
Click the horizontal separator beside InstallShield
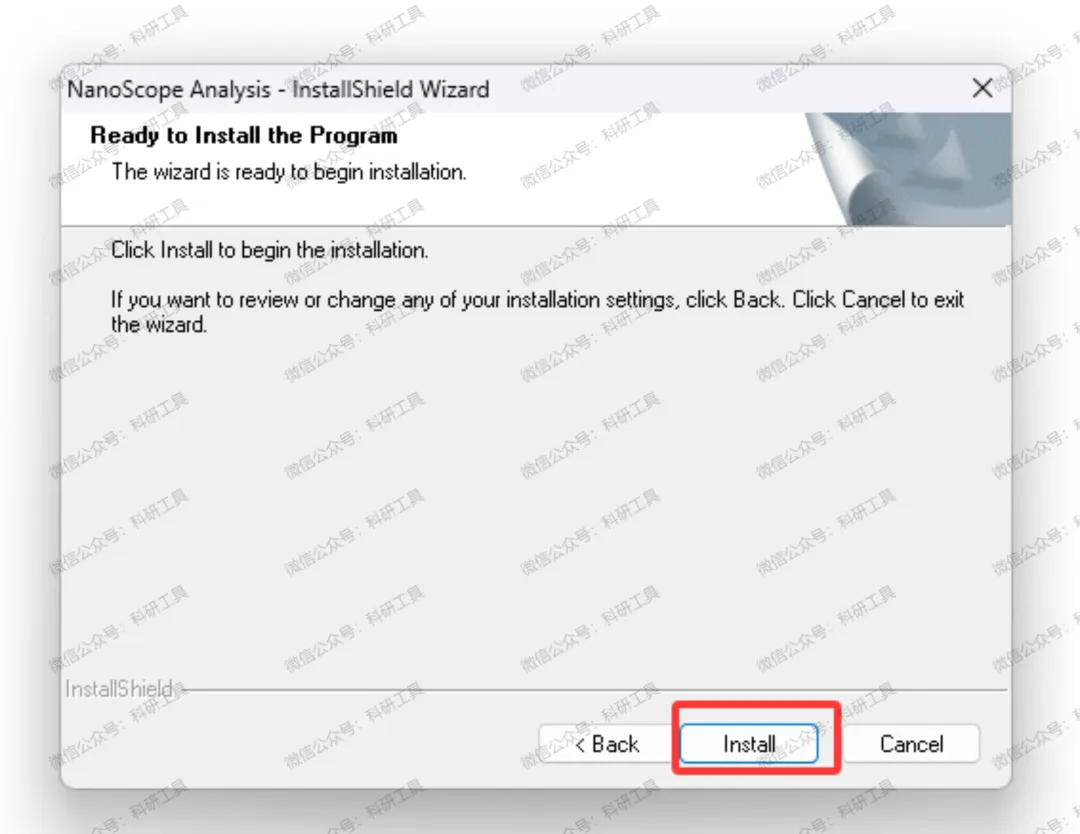(x=596, y=689)
